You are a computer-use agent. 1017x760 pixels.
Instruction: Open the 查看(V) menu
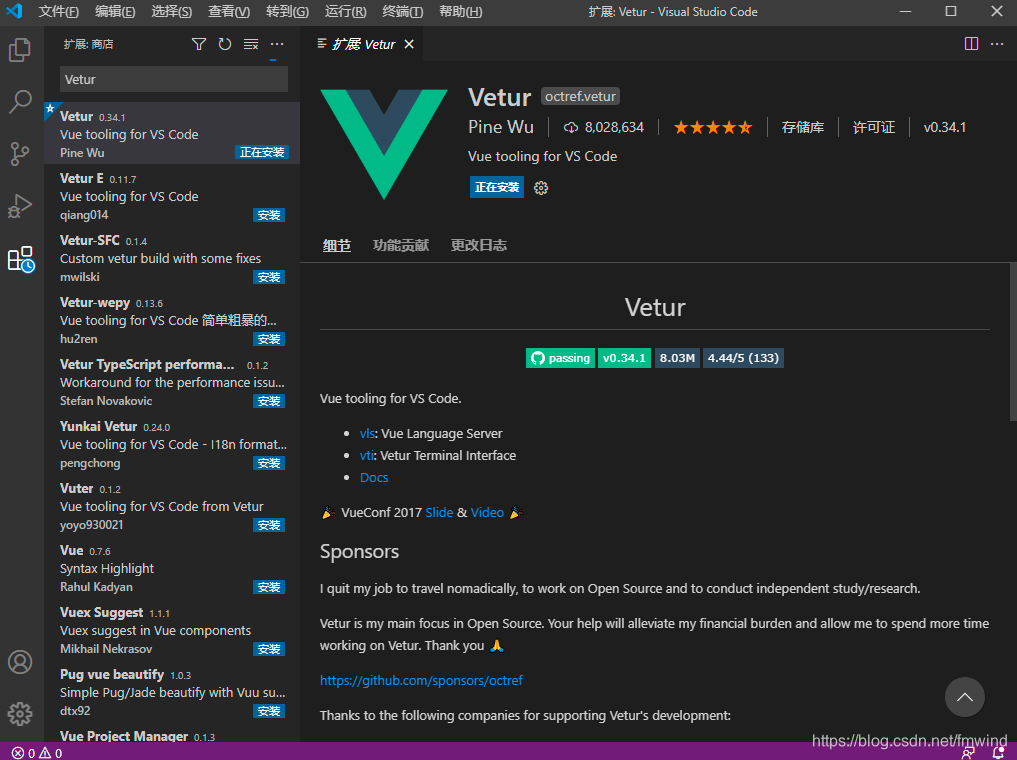229,12
